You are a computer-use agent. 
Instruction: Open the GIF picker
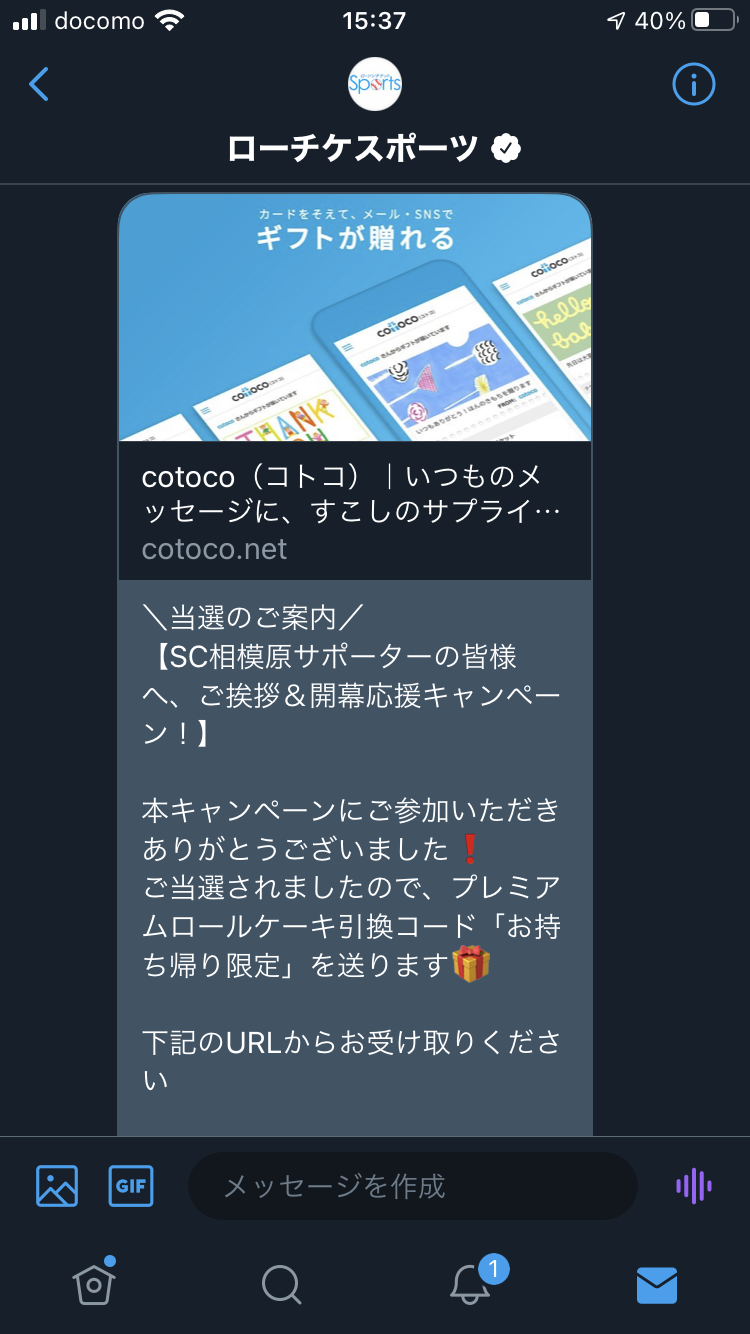point(131,1186)
